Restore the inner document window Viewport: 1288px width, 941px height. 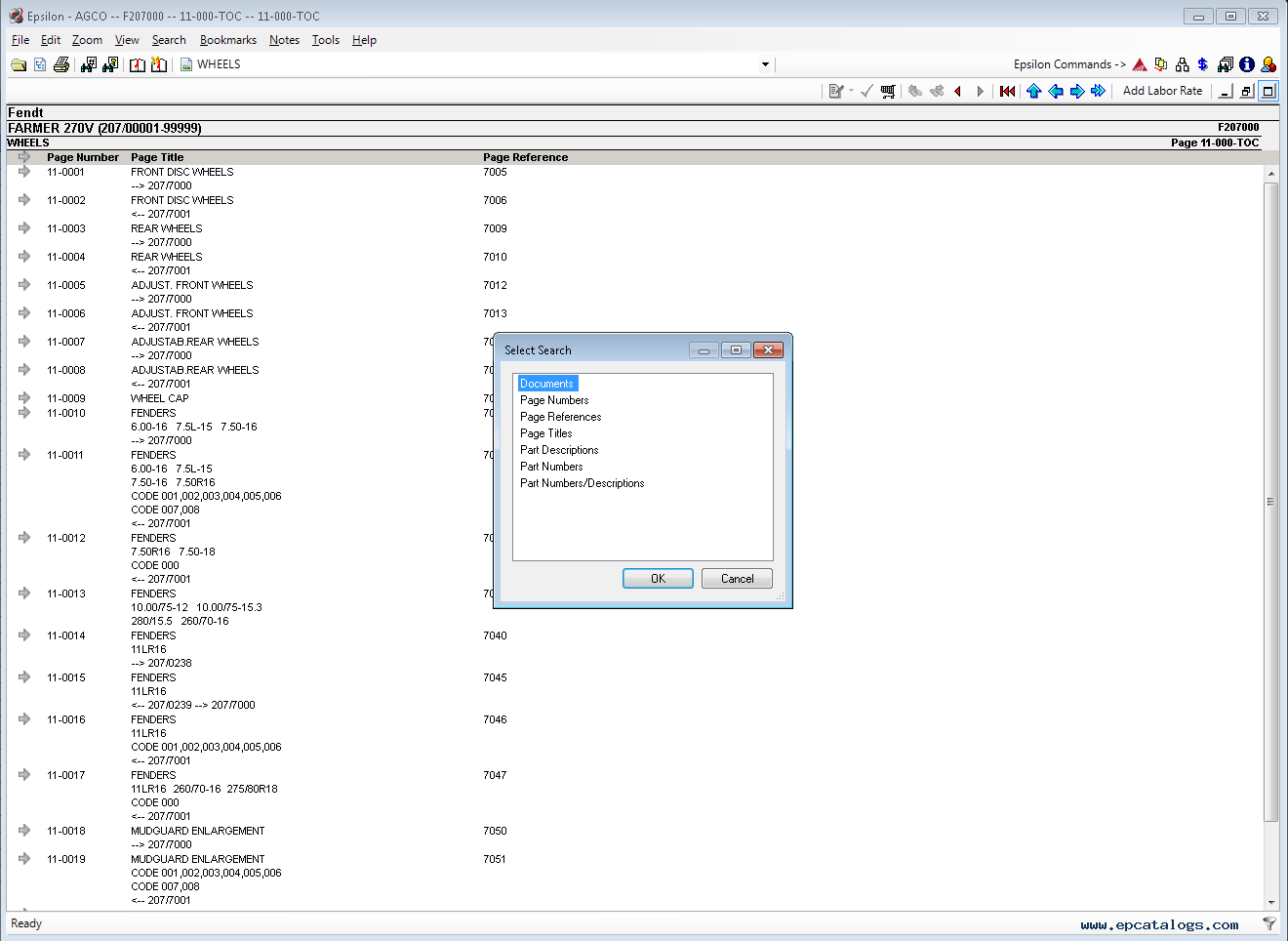point(1247,91)
